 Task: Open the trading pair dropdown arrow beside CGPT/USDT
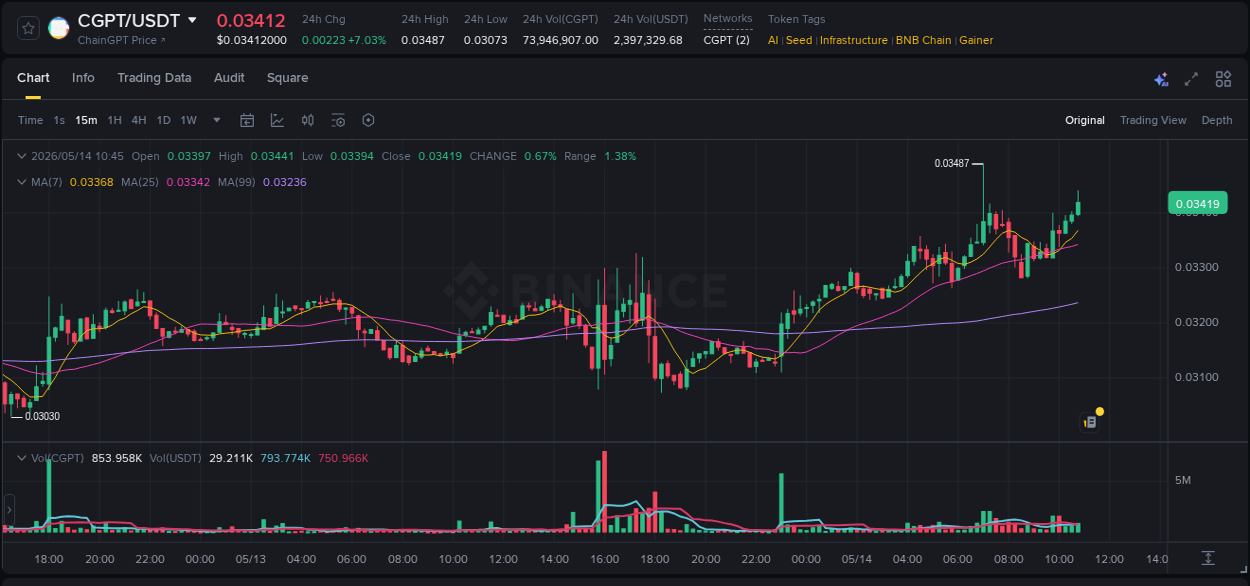tap(192, 20)
